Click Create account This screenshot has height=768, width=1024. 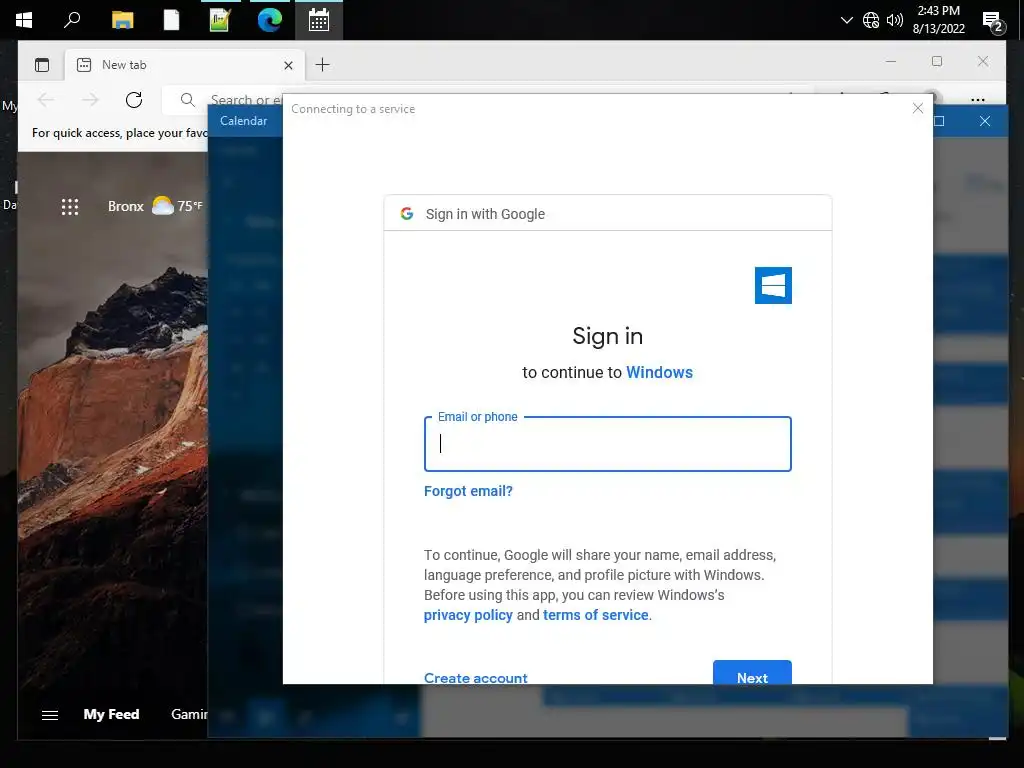(x=475, y=677)
